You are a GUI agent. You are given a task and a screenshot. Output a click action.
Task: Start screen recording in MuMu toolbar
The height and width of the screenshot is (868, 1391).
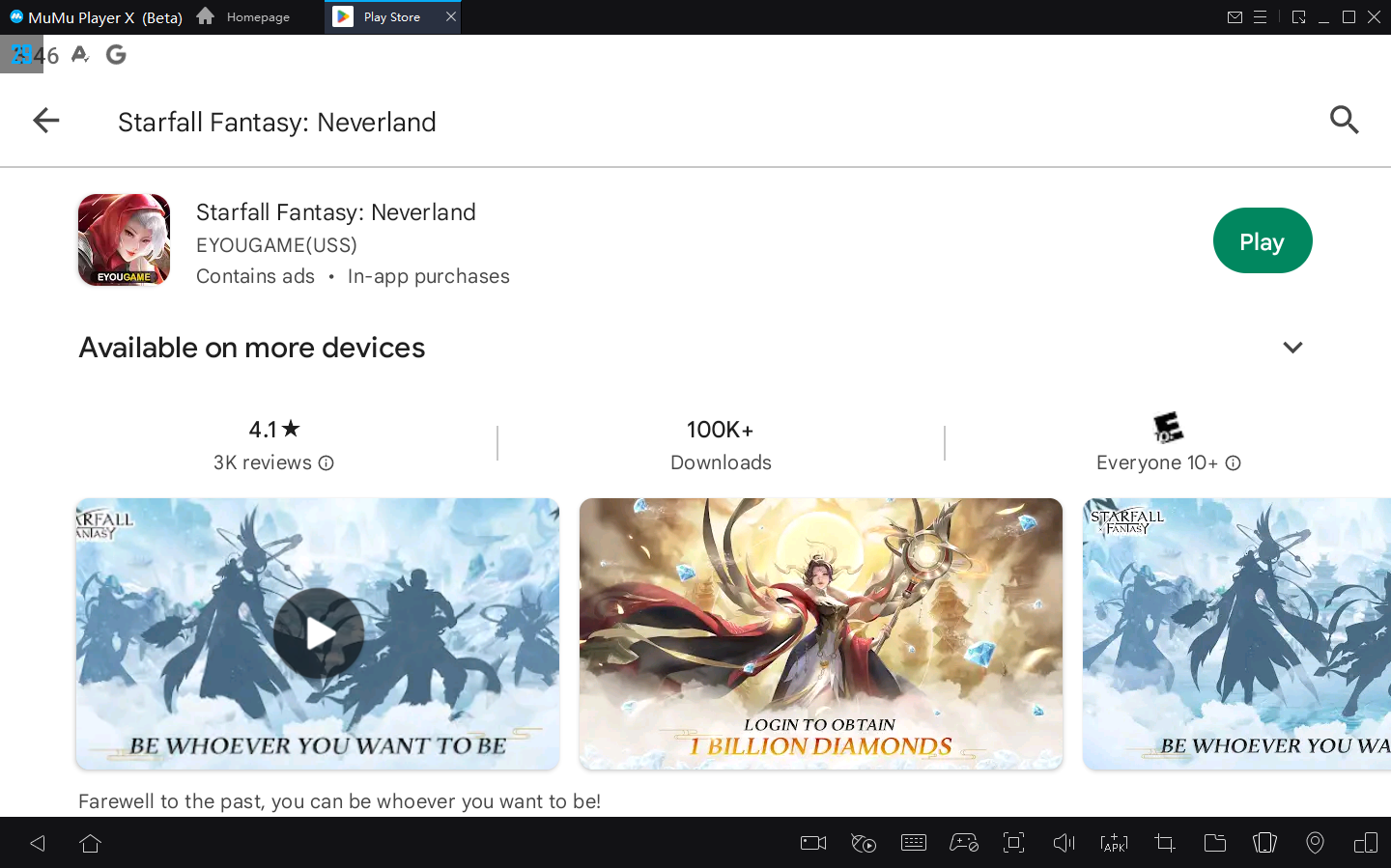coord(812,843)
